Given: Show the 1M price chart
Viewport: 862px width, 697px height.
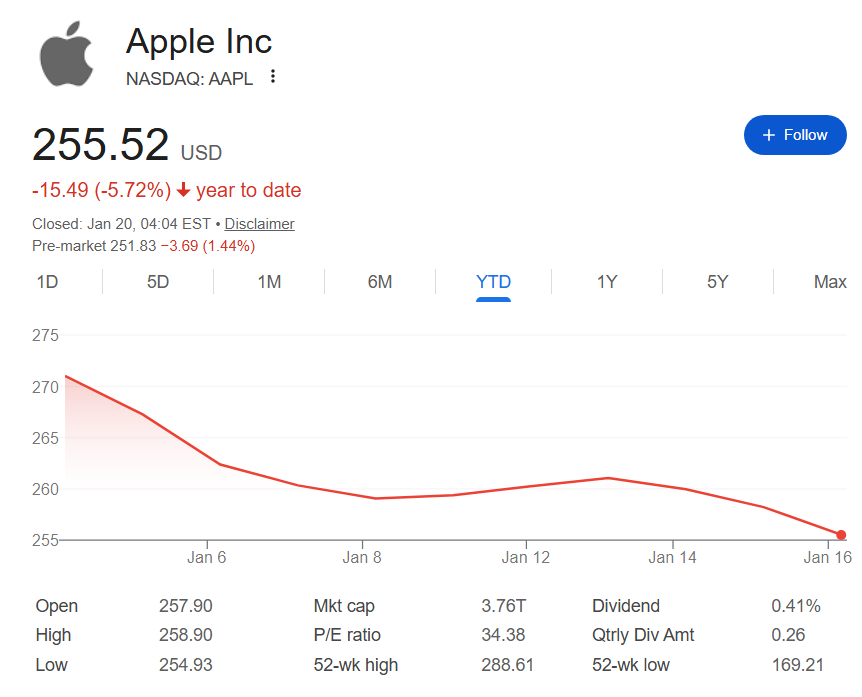Looking at the screenshot, I should click(x=269, y=282).
